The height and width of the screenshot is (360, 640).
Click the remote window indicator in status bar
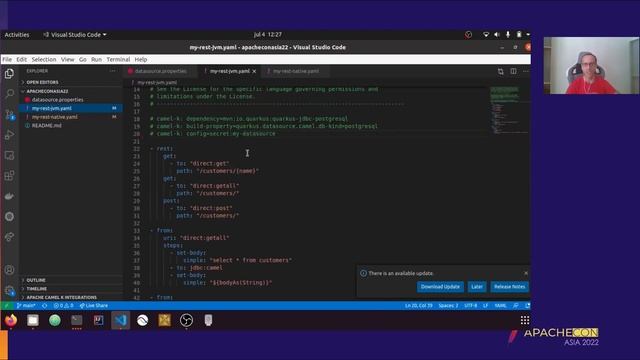pyautogui.click(x=6, y=306)
